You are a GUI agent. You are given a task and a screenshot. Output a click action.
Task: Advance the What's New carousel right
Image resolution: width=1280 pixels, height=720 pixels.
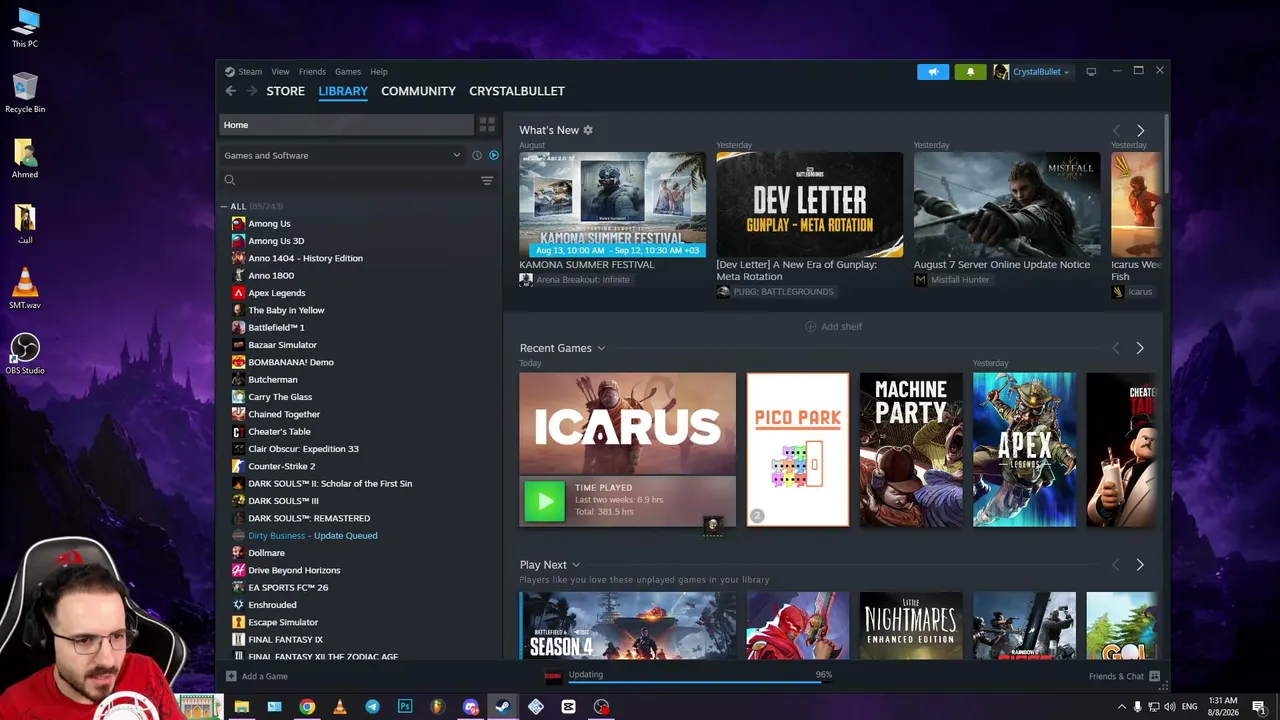click(1140, 131)
